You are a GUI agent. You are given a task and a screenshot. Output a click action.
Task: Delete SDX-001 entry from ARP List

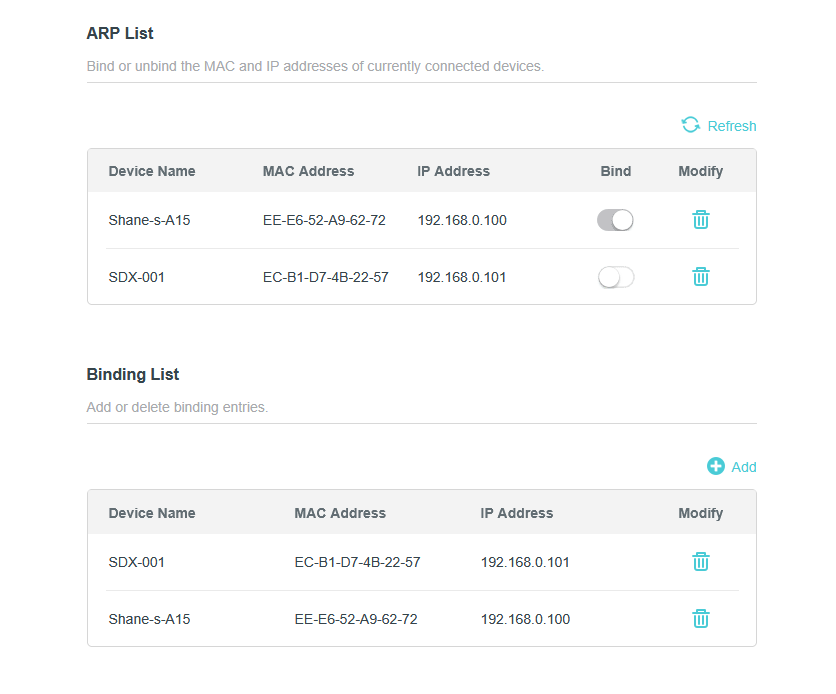tap(701, 277)
